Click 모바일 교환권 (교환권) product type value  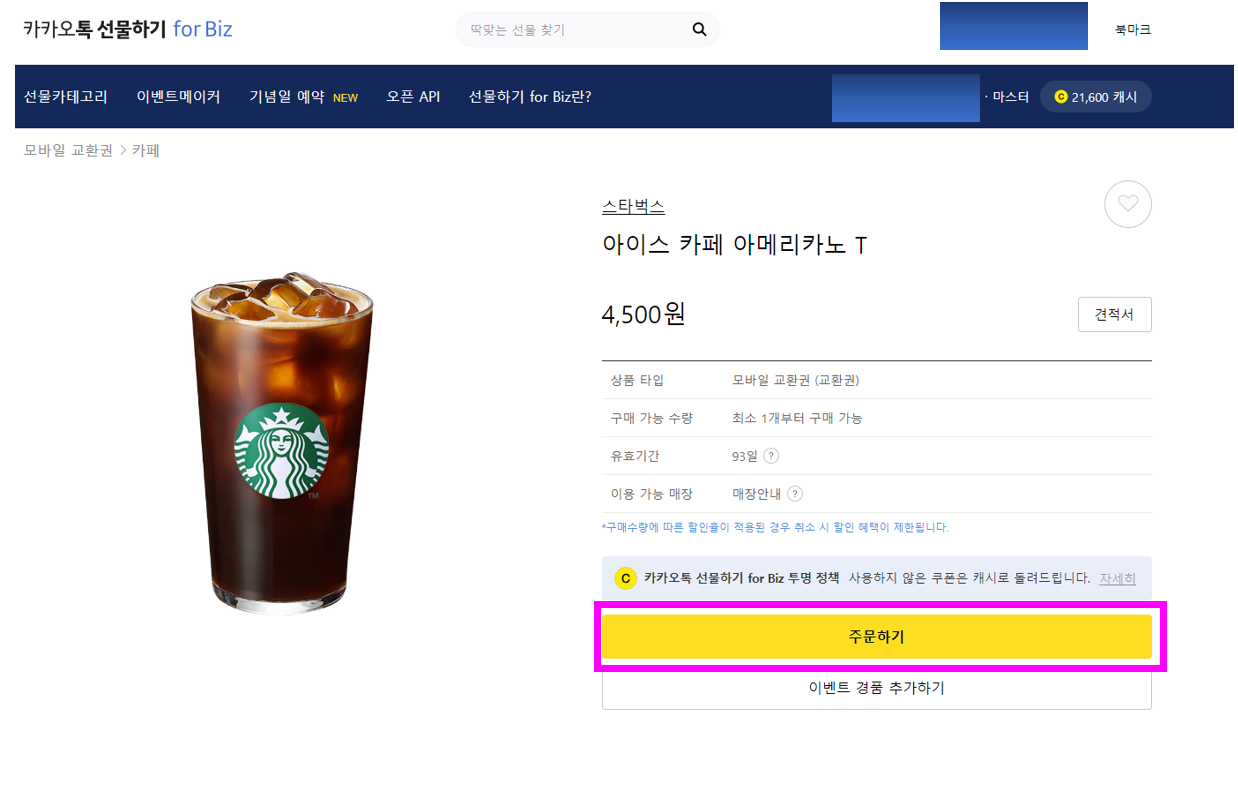[x=796, y=380]
